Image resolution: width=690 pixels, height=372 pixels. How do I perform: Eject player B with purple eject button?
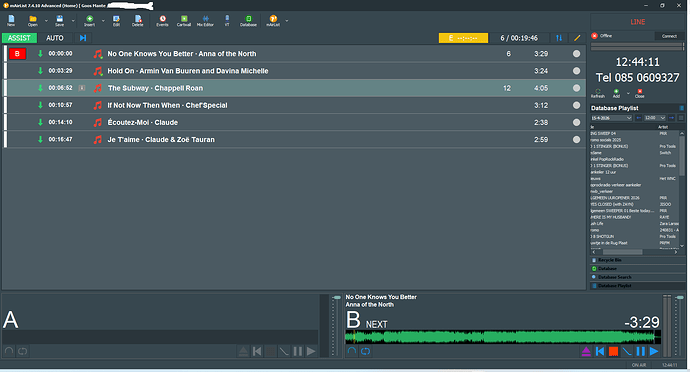click(x=586, y=351)
